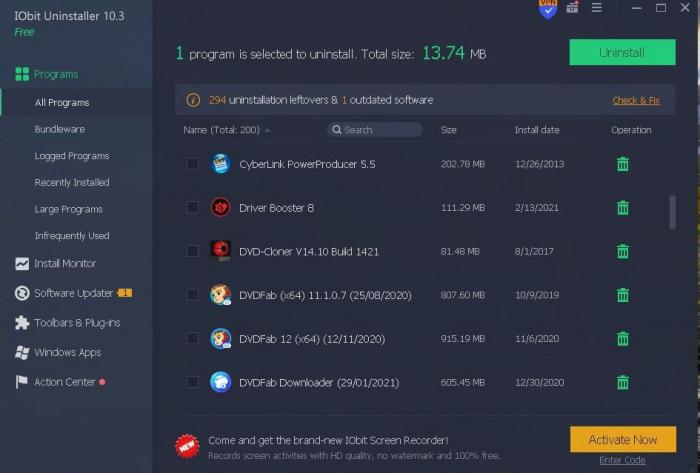This screenshot has height=473, width=700.
Task: Click the red NEW badge icon
Action: click(x=188, y=446)
